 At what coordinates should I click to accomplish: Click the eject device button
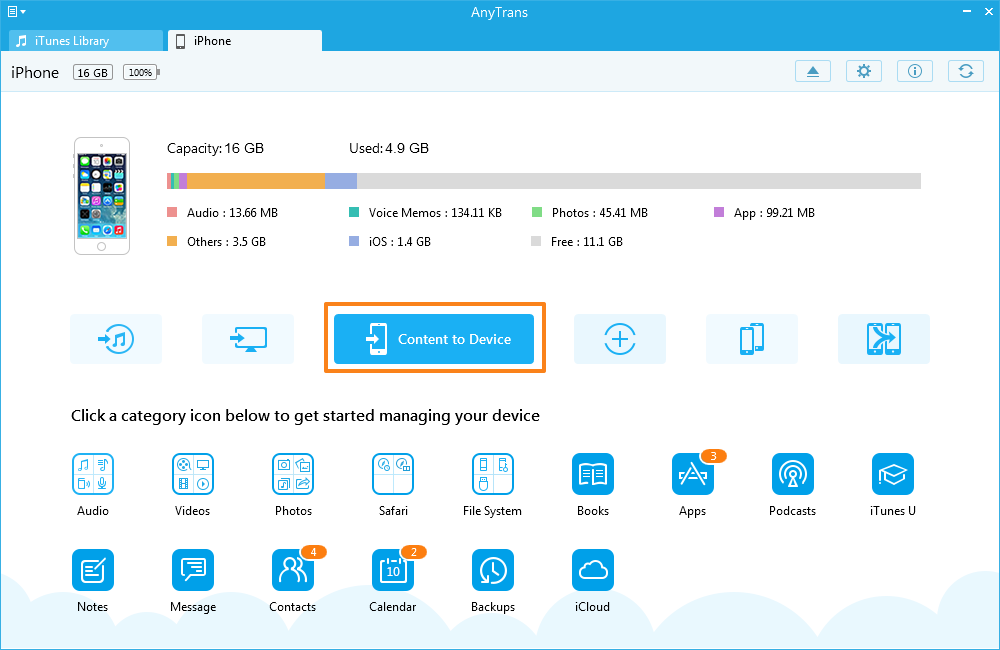813,71
